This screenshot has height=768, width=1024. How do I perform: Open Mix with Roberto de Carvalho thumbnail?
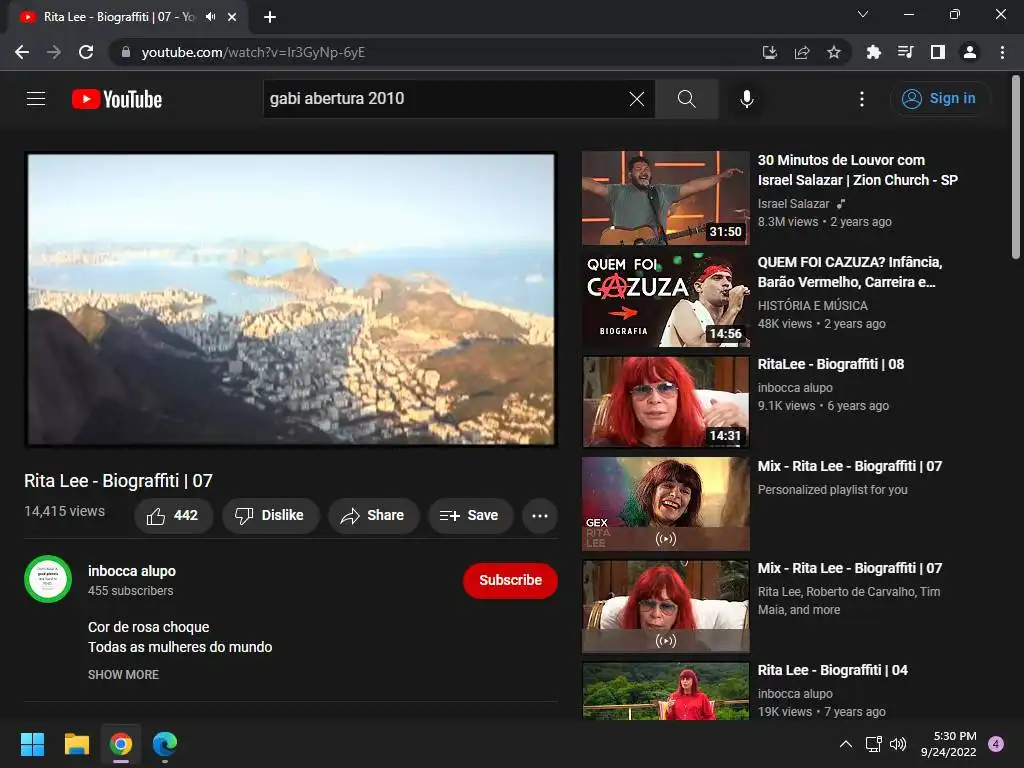pyautogui.click(x=665, y=605)
